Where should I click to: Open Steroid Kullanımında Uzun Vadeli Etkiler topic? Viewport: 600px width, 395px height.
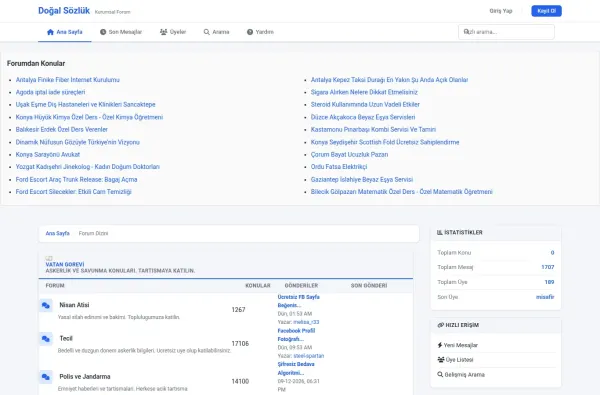(x=365, y=104)
